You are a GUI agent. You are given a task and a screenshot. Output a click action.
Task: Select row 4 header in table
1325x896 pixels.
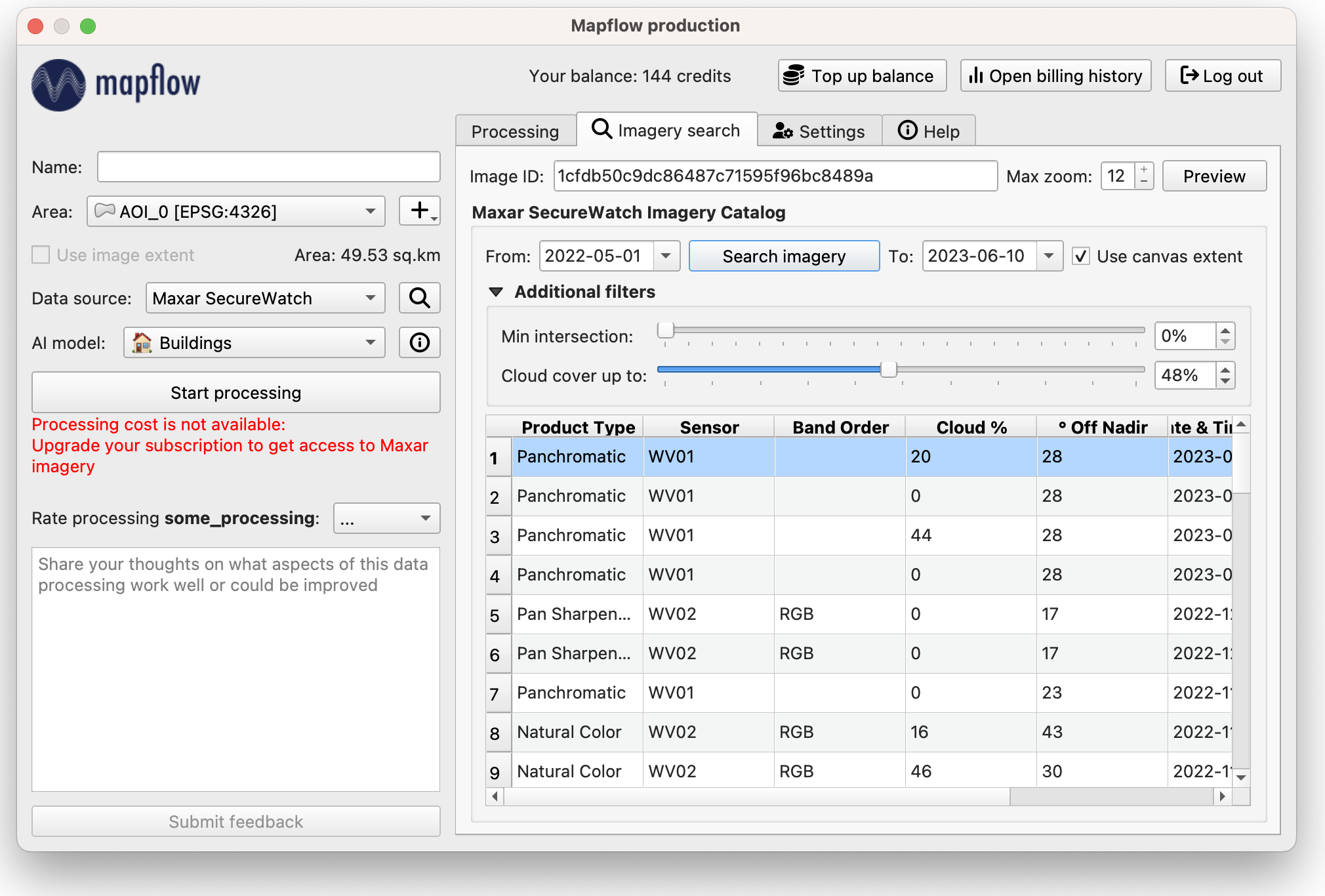[x=499, y=575]
